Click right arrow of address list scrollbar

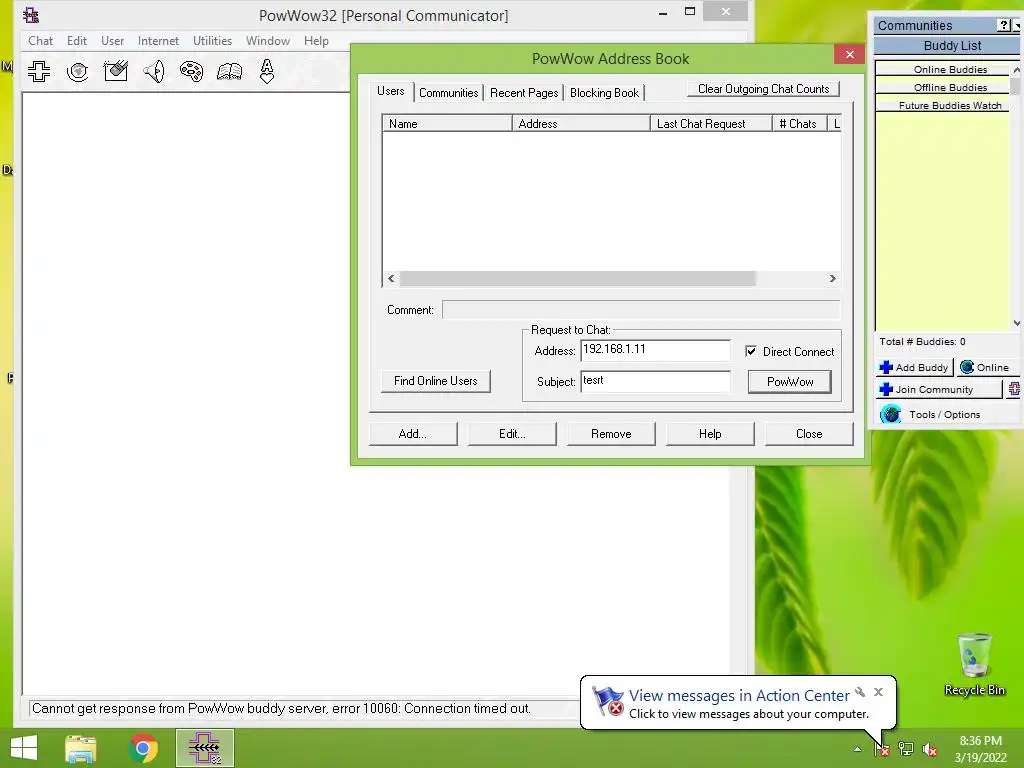point(833,278)
